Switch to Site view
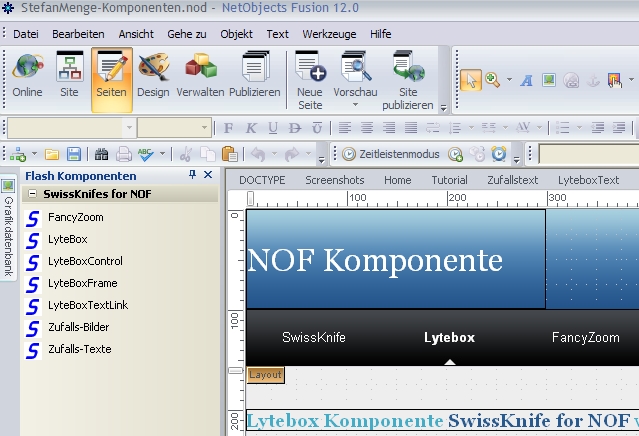Screen dimensions: 639x436 tap(69, 76)
